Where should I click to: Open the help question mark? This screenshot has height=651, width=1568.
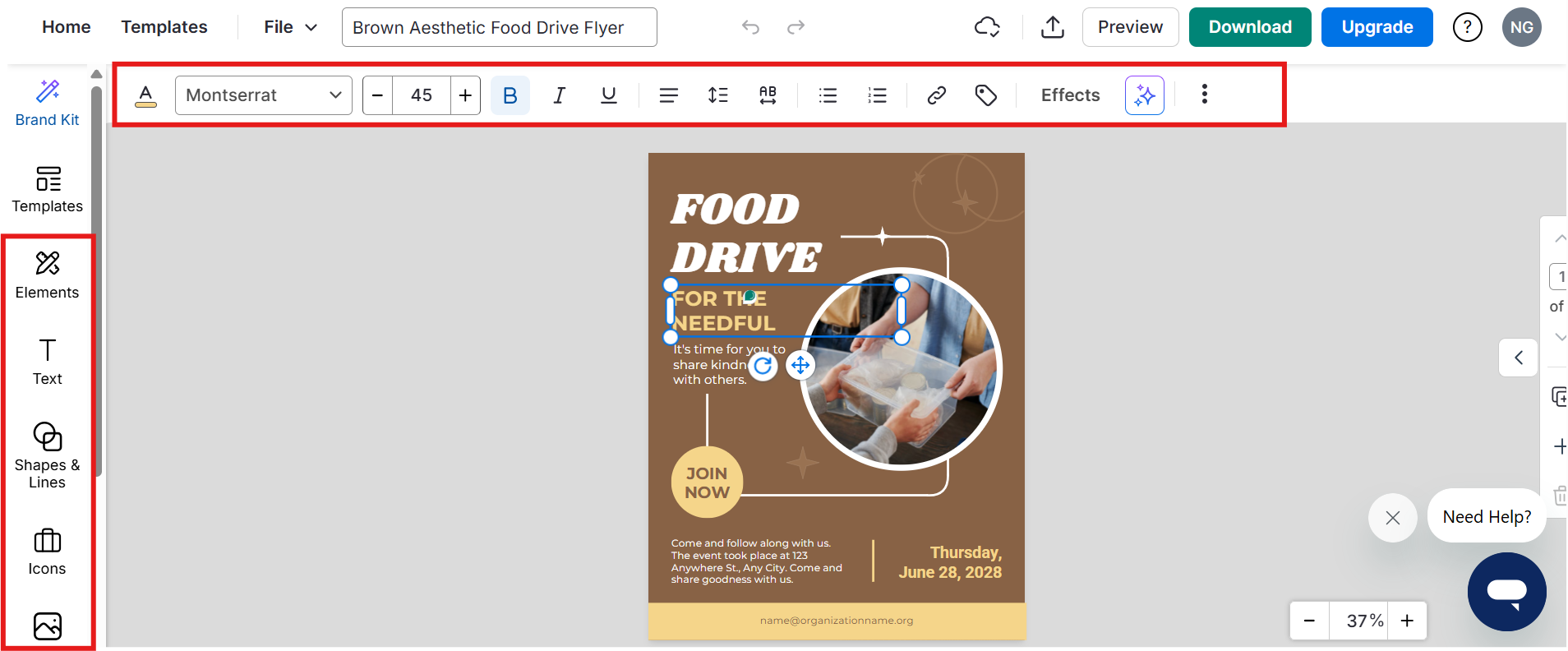click(x=1468, y=27)
